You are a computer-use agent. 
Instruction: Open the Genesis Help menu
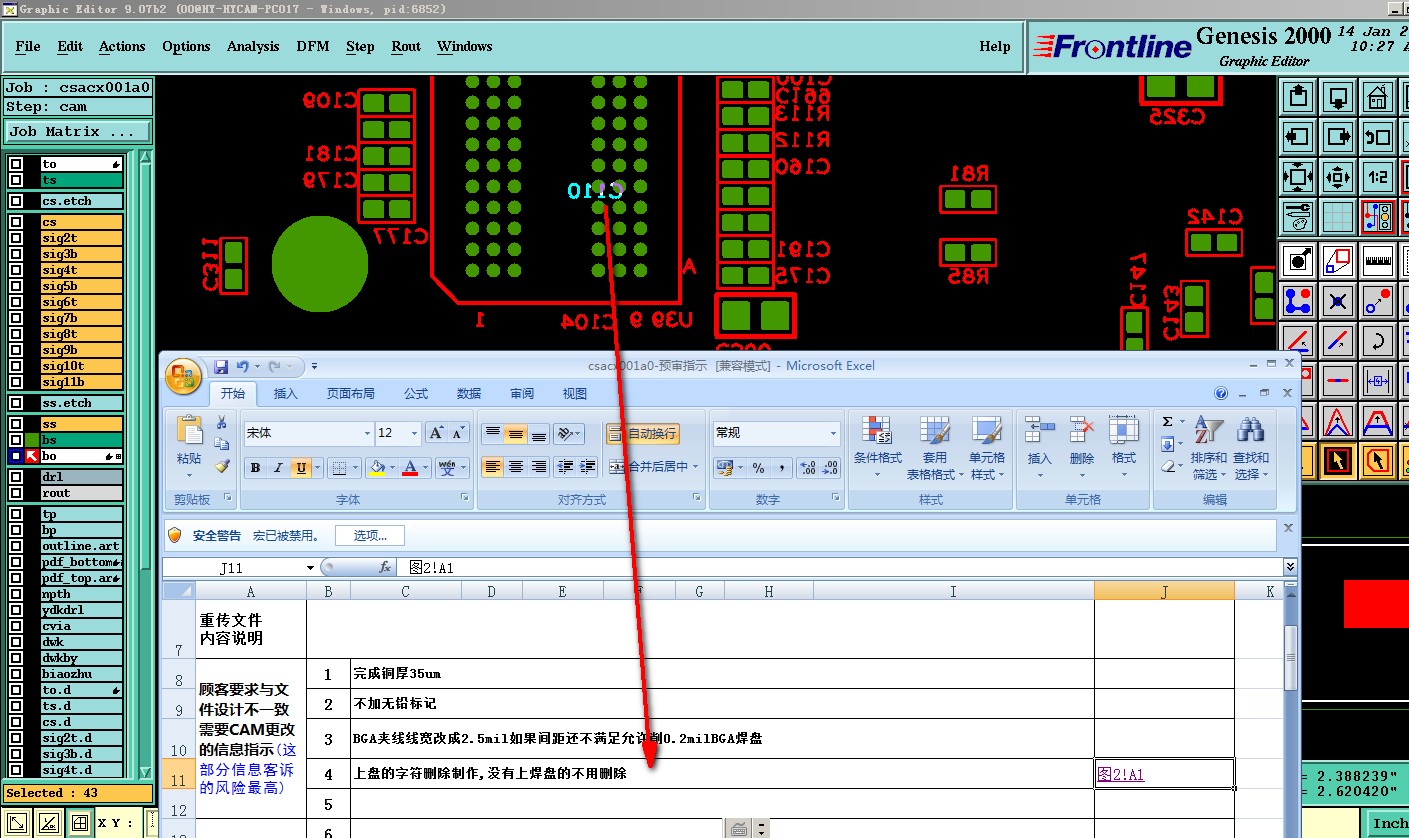coord(995,46)
